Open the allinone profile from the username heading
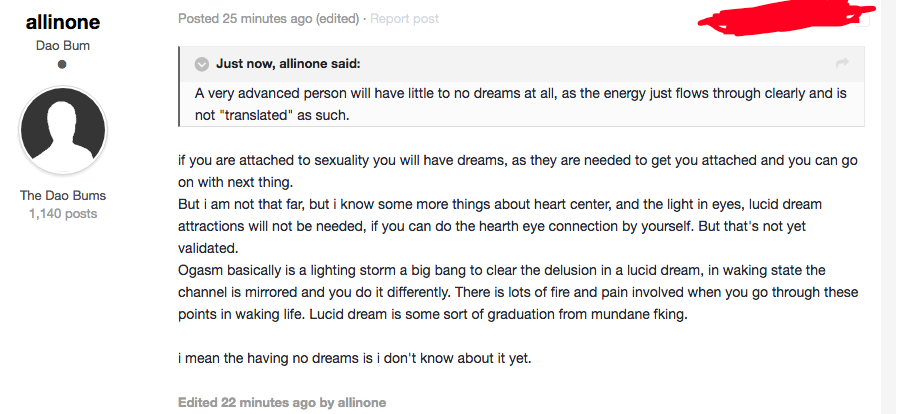This screenshot has width=907, height=414. coord(62,22)
